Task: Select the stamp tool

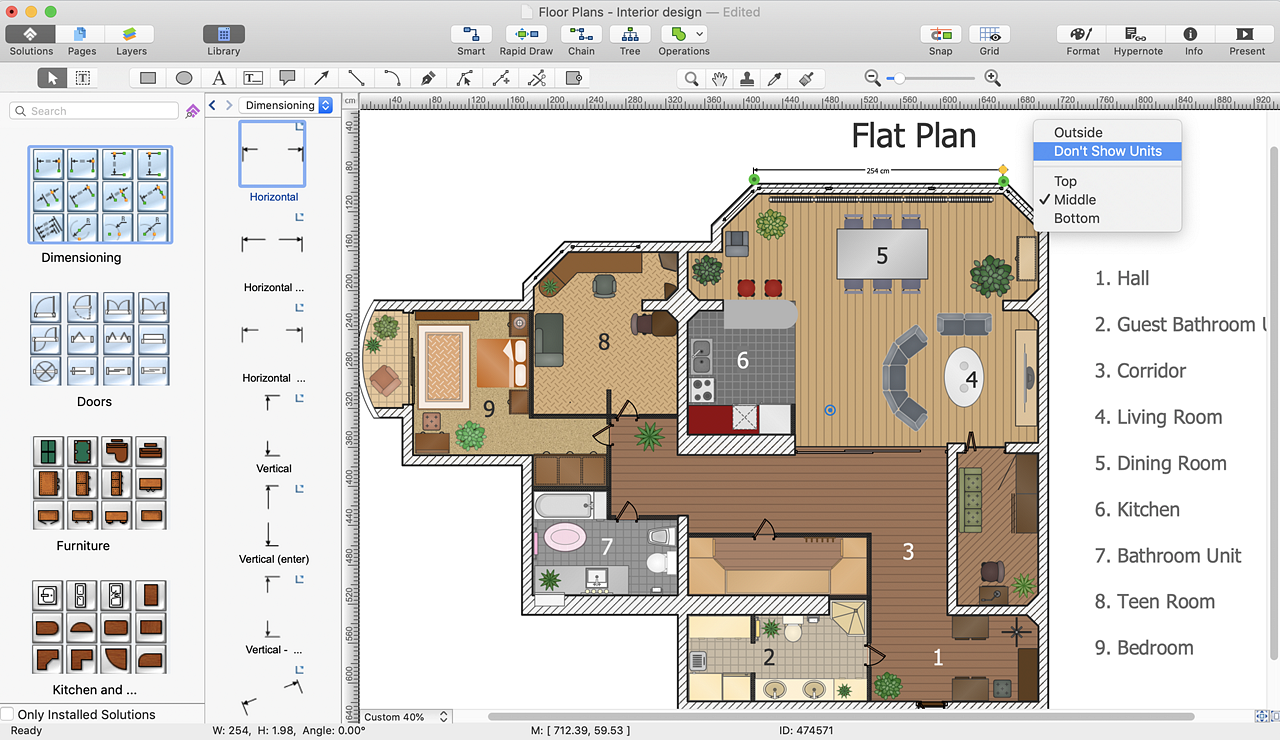Action: pos(747,78)
